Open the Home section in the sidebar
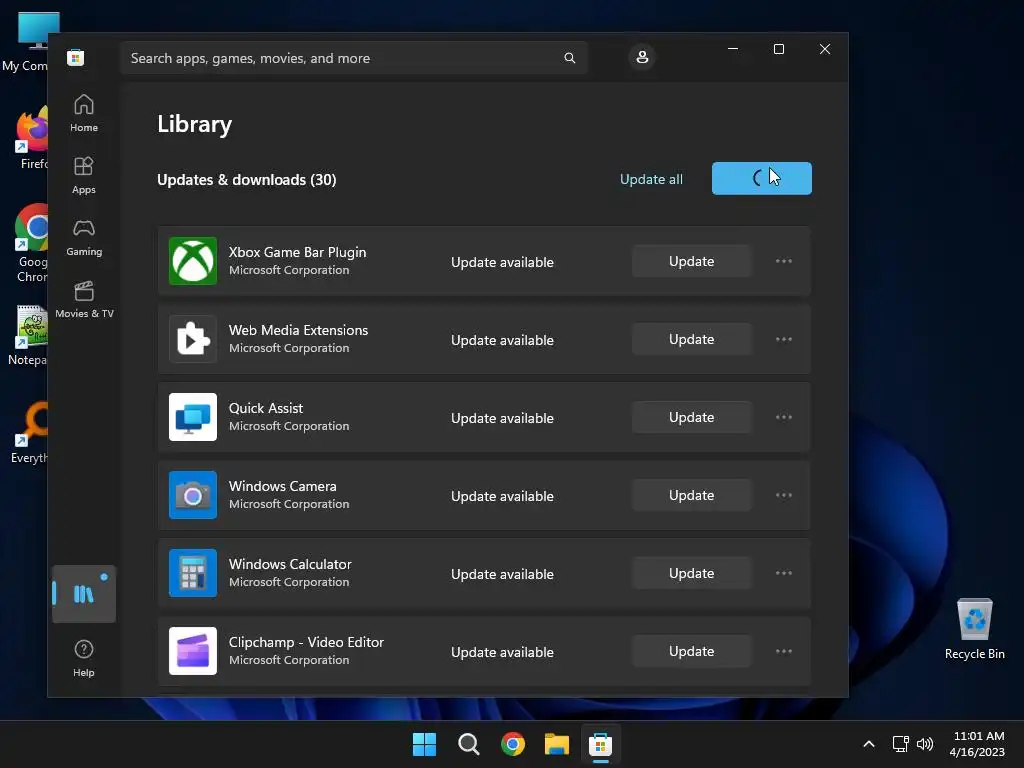This screenshot has width=1024, height=768. (84, 113)
